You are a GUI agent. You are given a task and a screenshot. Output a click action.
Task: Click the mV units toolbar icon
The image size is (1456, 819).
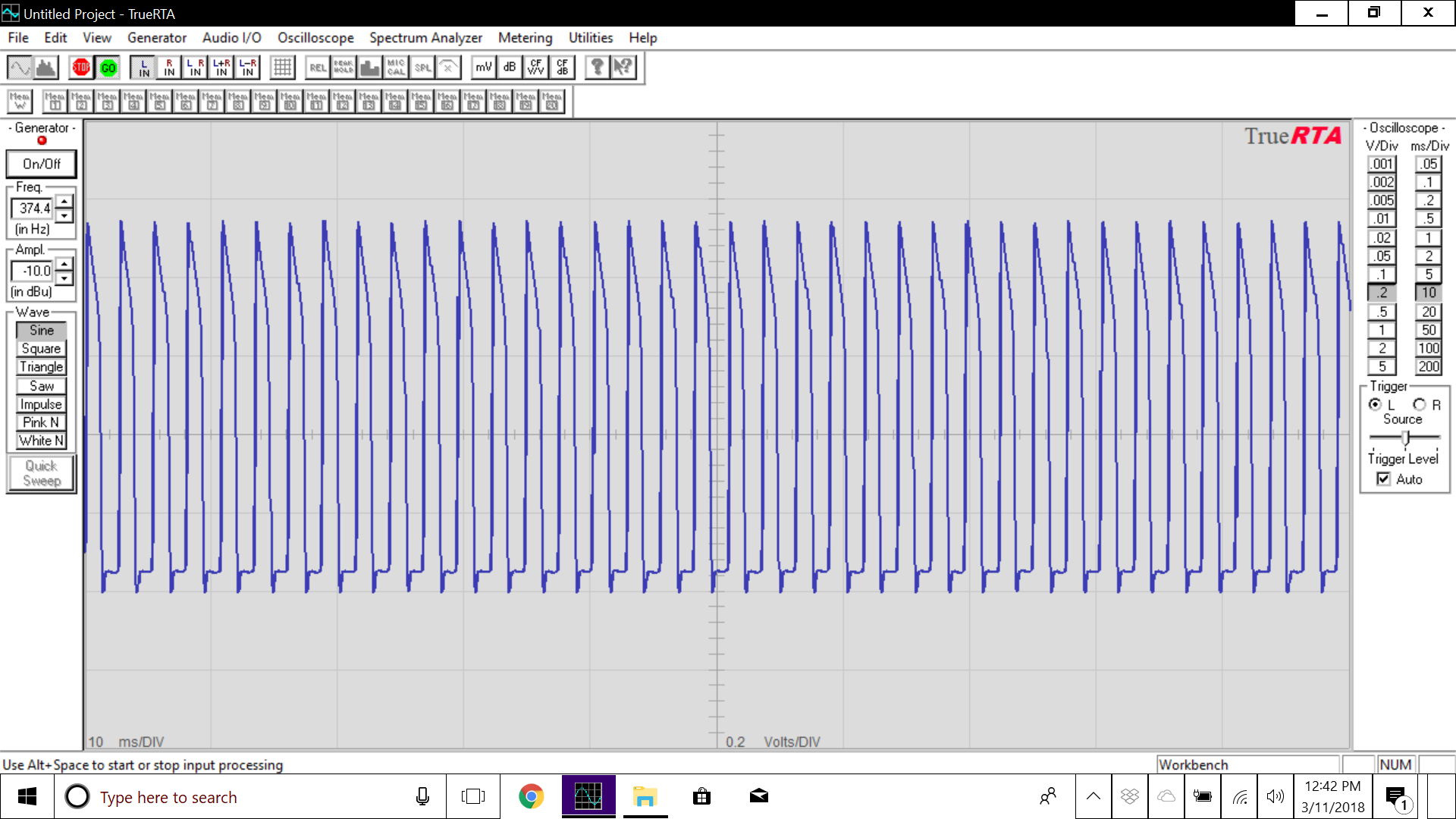[x=483, y=68]
